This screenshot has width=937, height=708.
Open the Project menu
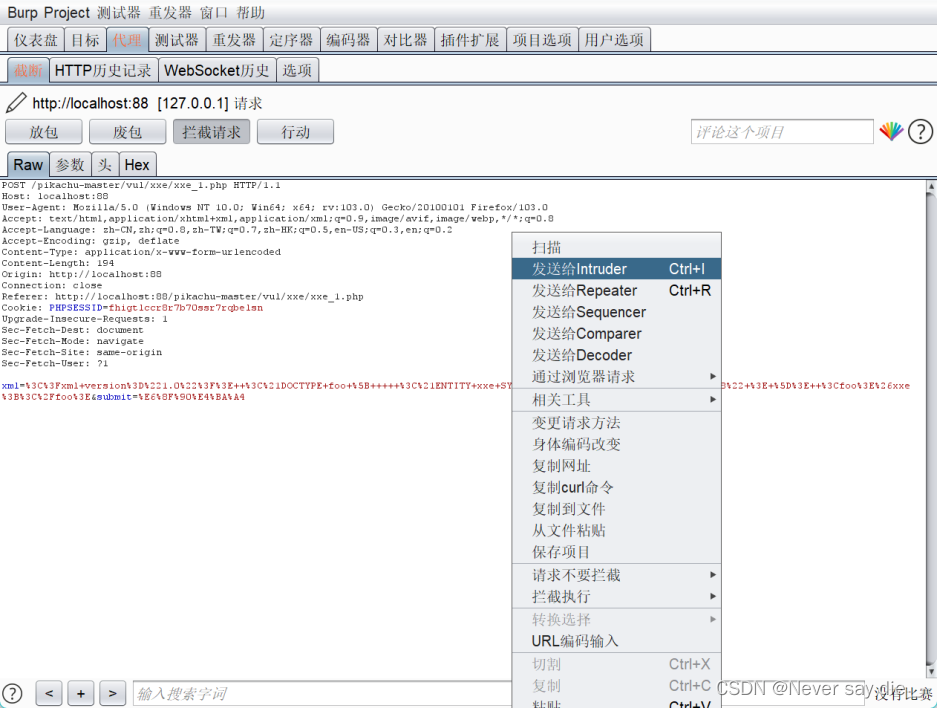click(x=66, y=13)
